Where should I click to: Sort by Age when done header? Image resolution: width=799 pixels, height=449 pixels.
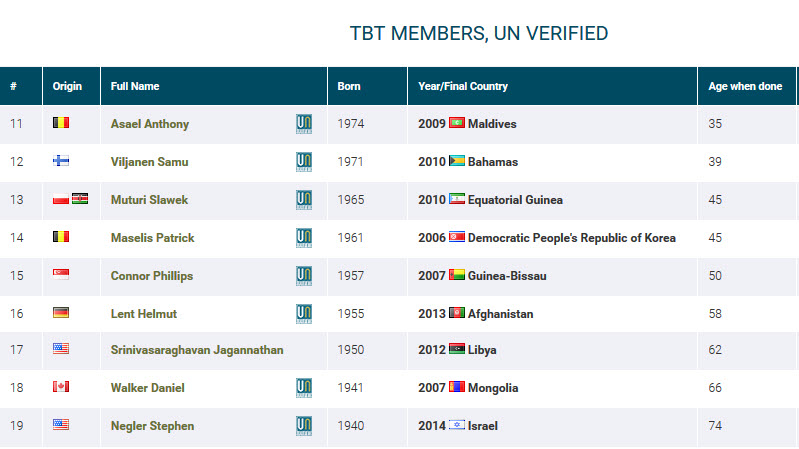745,87
